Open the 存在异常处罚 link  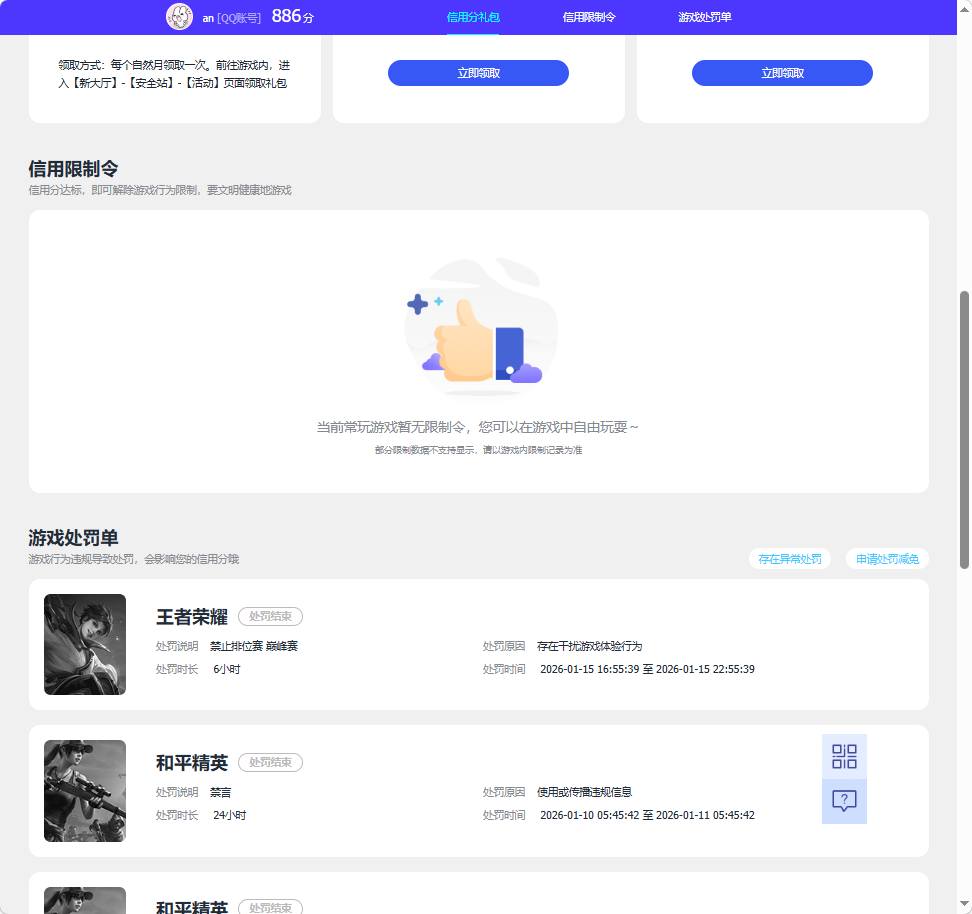(789, 559)
